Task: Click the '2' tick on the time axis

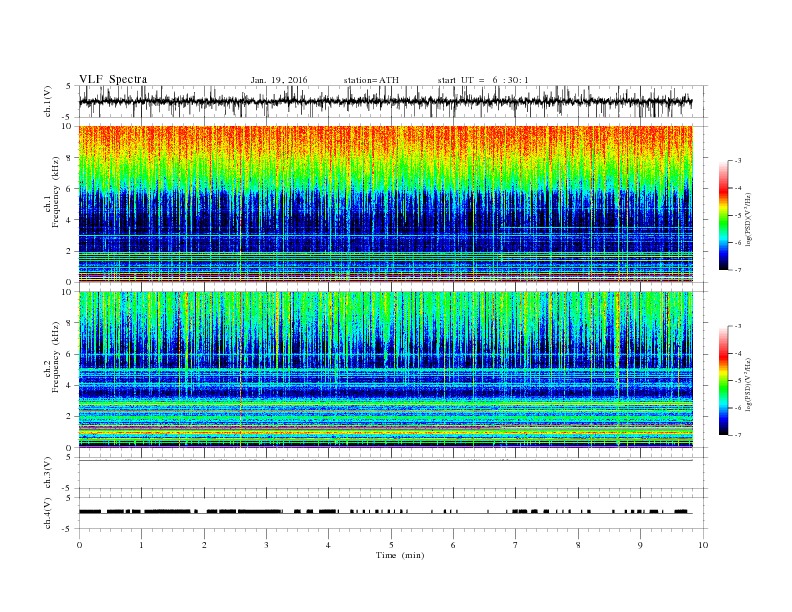Action: pyautogui.click(x=204, y=545)
